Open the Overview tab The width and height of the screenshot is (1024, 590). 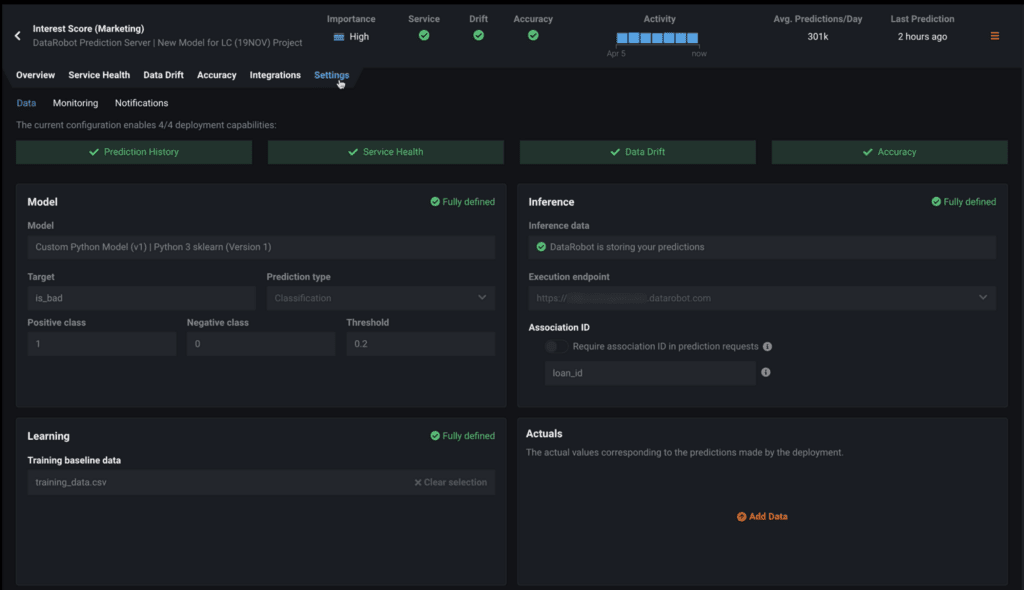click(35, 75)
